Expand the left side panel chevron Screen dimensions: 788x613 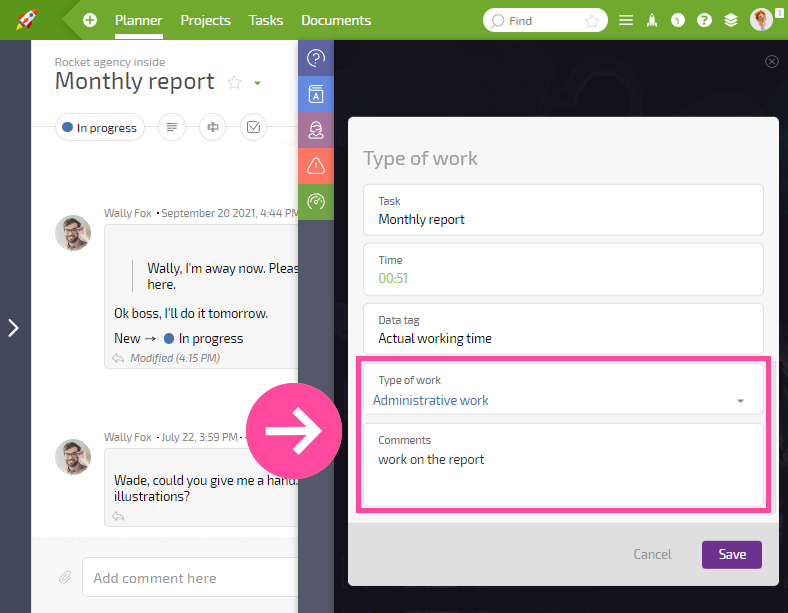pyautogui.click(x=14, y=328)
